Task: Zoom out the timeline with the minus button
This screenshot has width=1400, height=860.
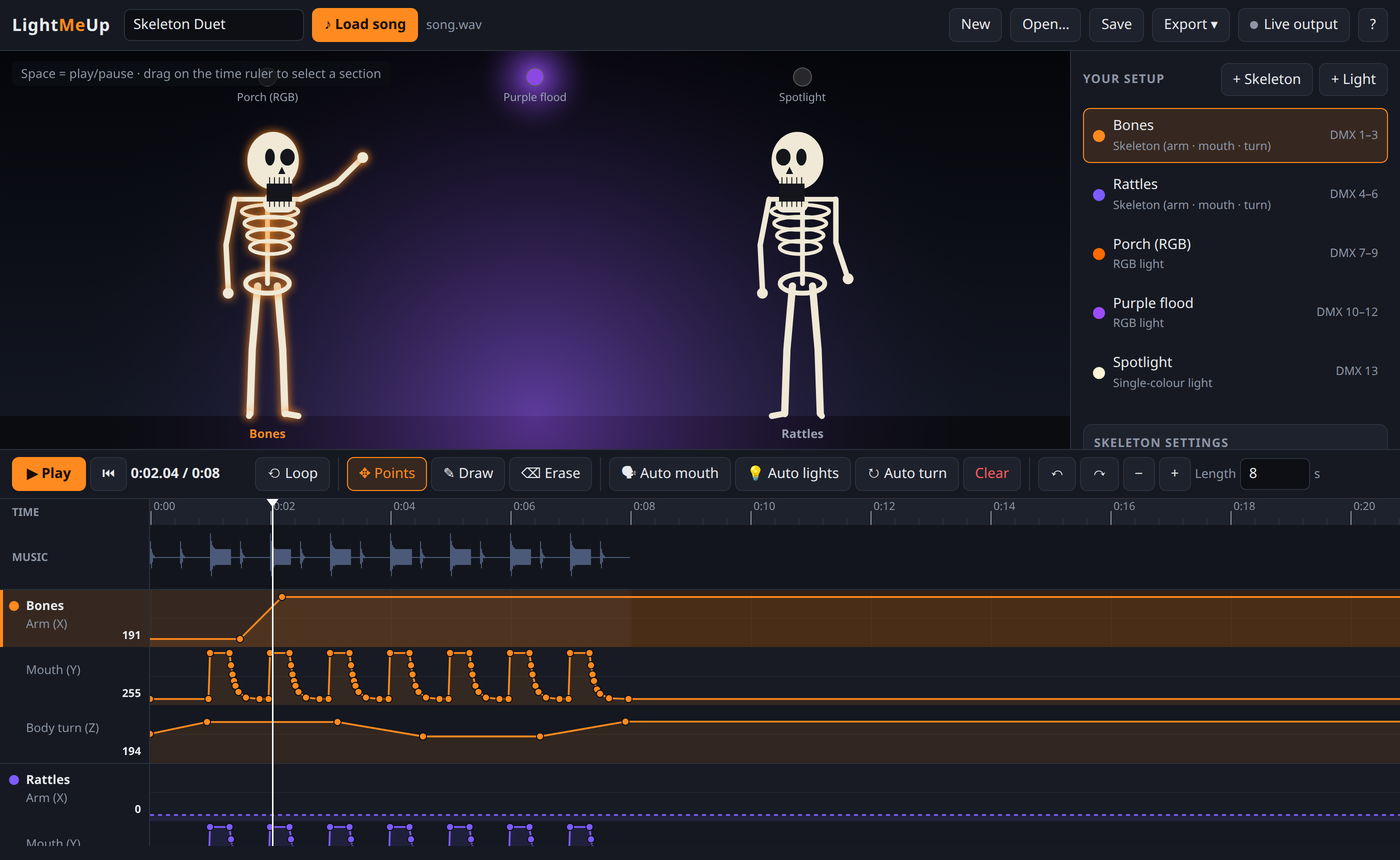Action: pyautogui.click(x=1139, y=473)
